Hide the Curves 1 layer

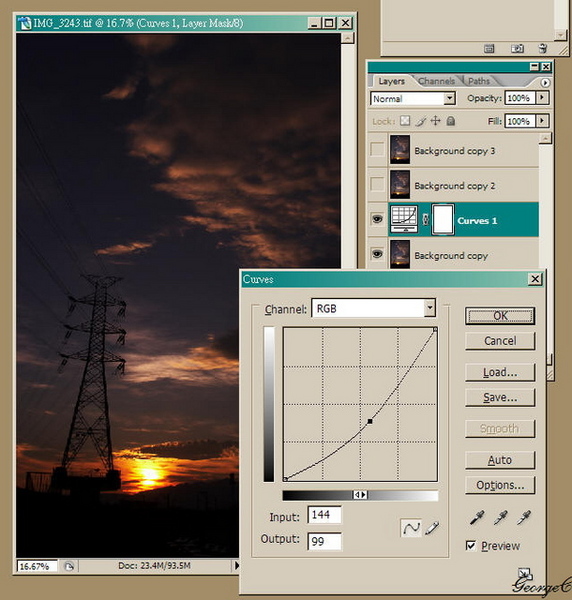tap(377, 219)
